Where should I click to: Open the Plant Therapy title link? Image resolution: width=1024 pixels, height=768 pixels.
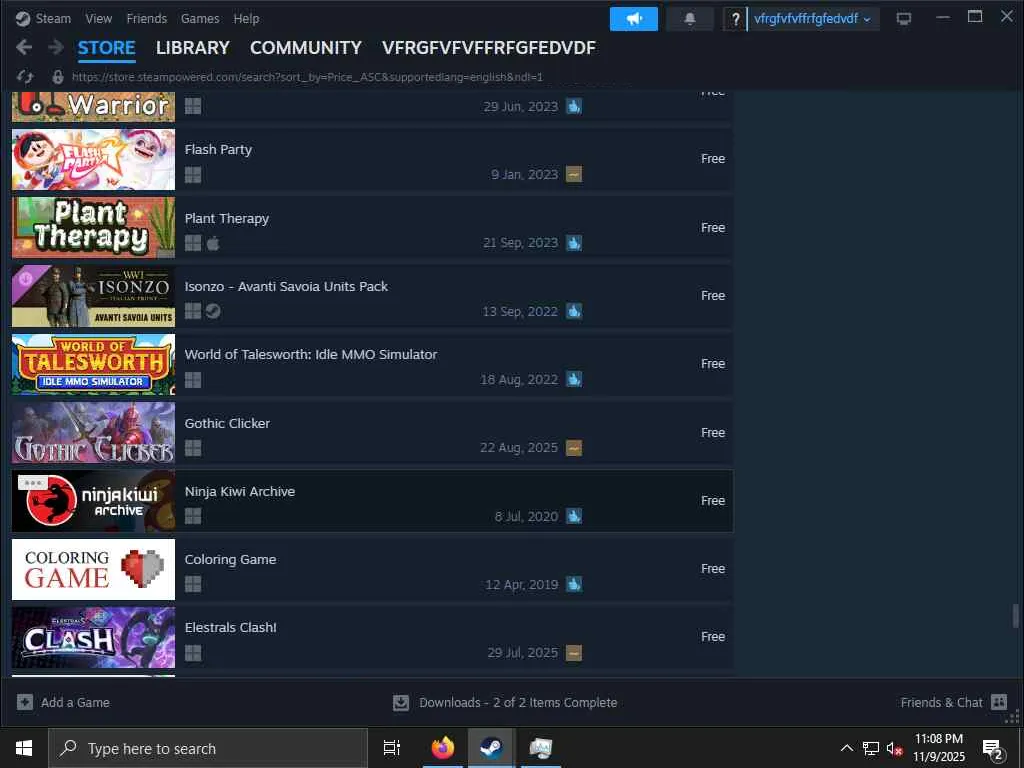coord(227,219)
